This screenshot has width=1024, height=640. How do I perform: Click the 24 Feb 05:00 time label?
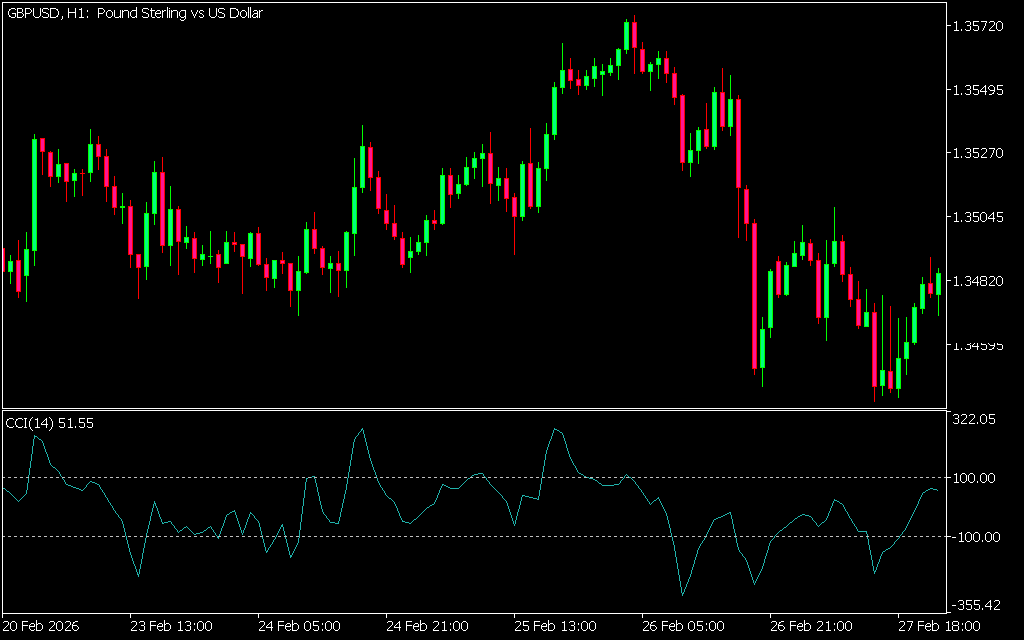pos(299,627)
